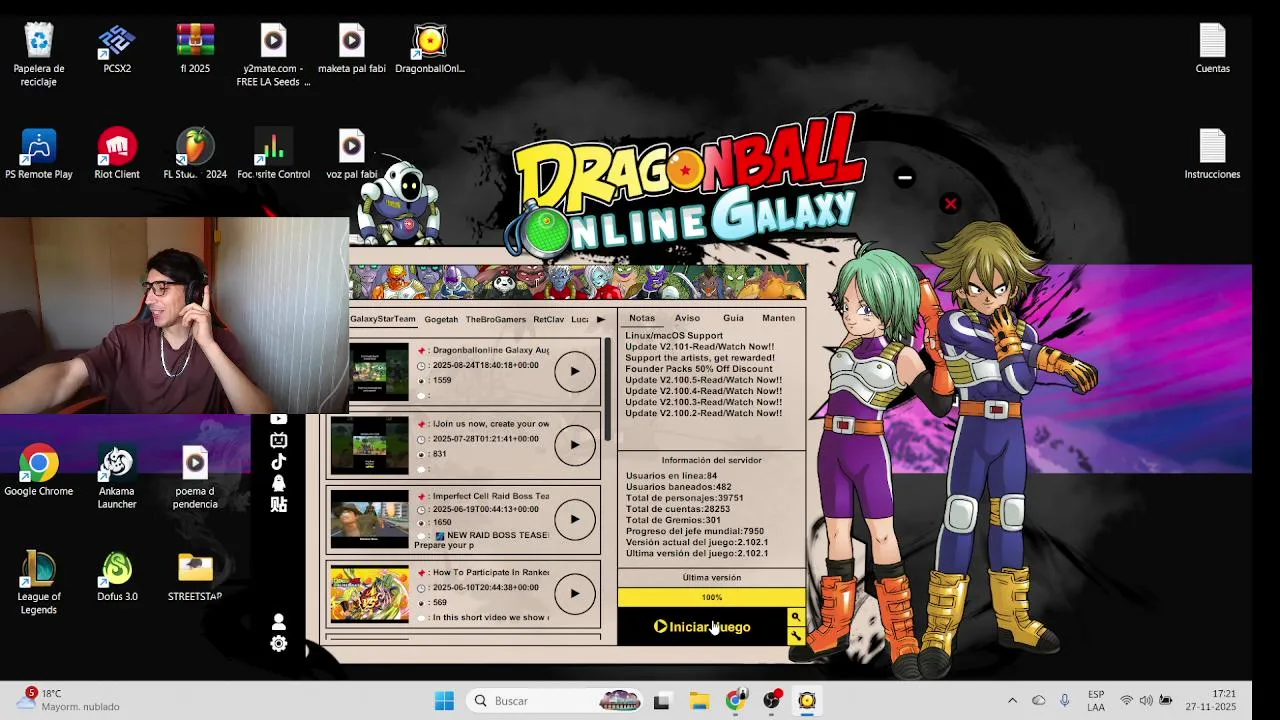Image resolution: width=1280 pixels, height=720 pixels.
Task: Open 'maketa pal fabi' media file
Action: click(x=351, y=50)
